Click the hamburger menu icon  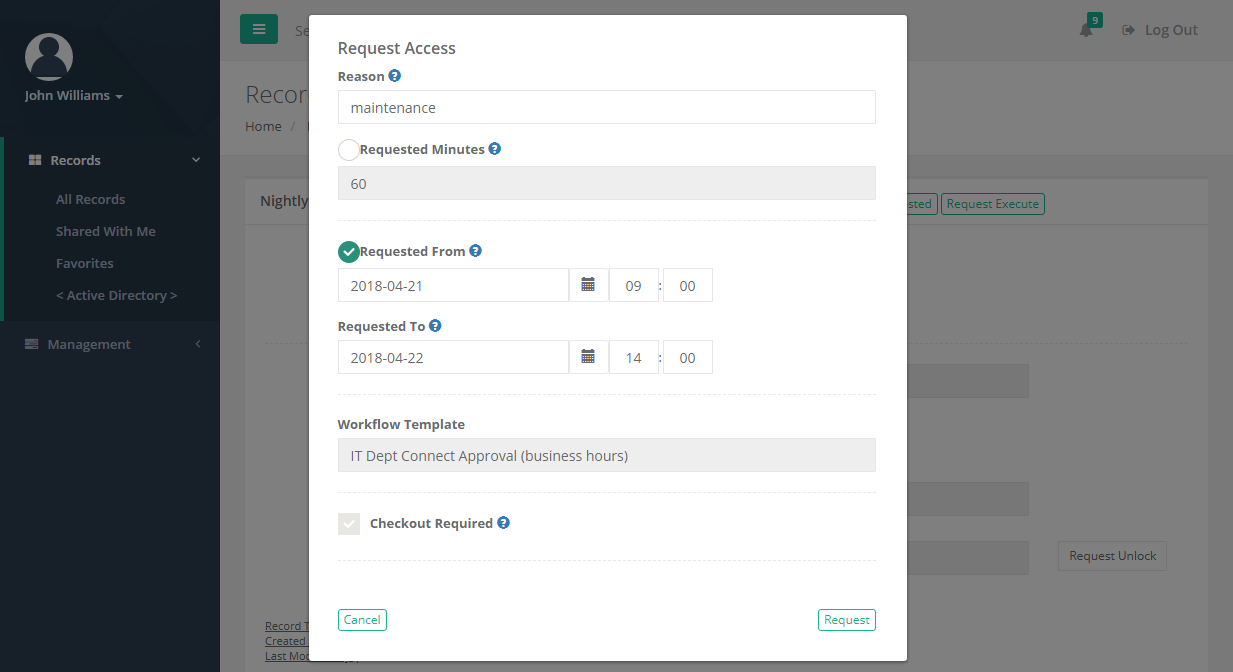pyautogui.click(x=259, y=29)
